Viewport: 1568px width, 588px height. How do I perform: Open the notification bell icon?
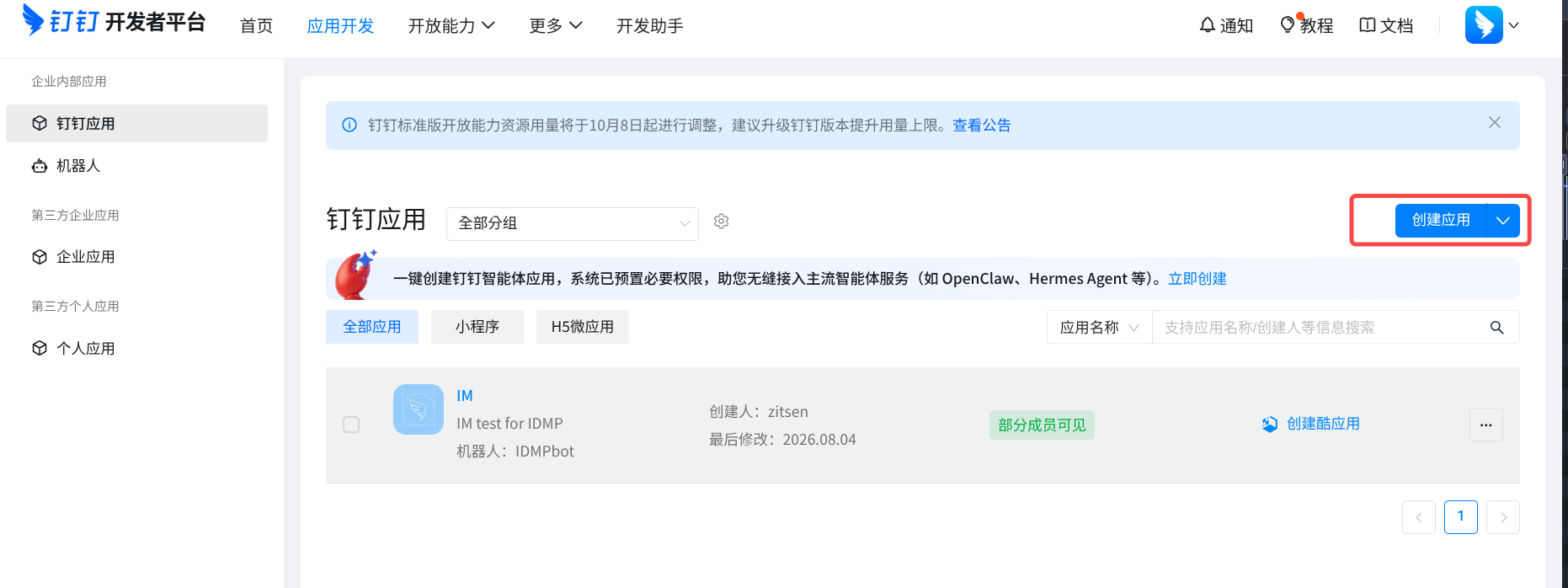click(x=1208, y=25)
